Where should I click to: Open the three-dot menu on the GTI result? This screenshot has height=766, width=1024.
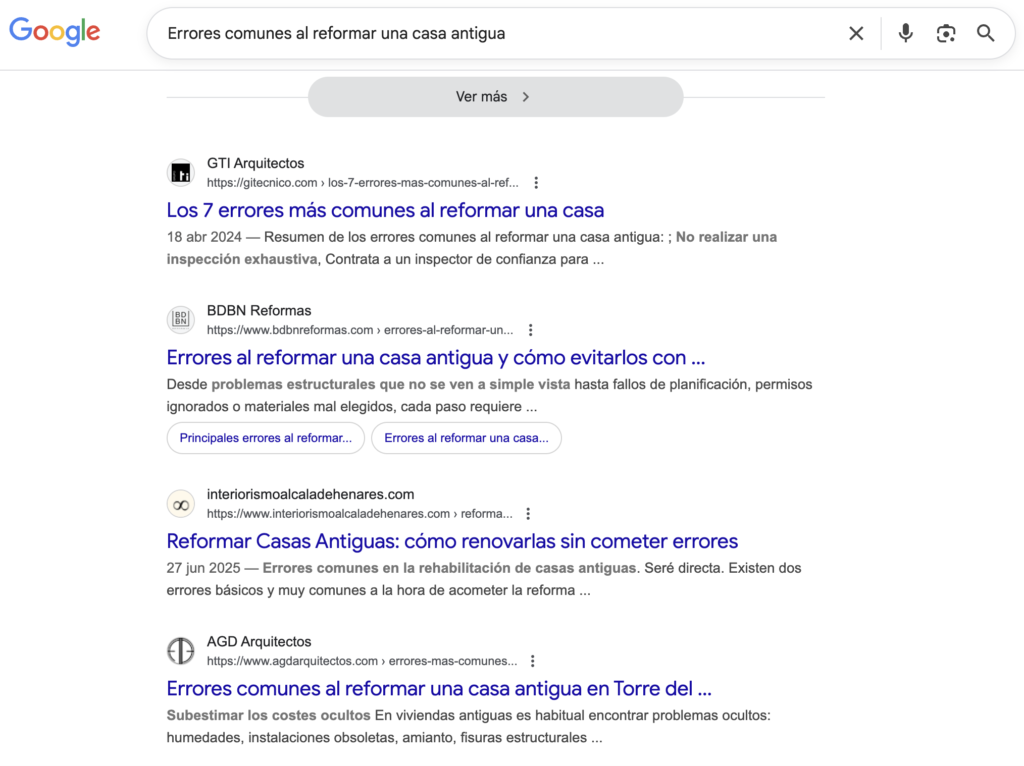coord(537,182)
